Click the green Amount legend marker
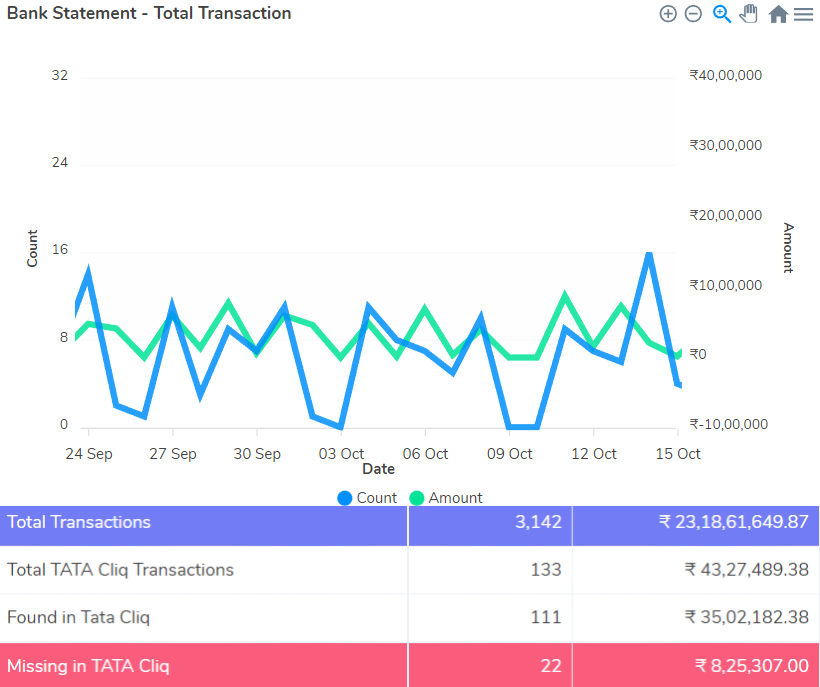820x687 pixels. 417,498
